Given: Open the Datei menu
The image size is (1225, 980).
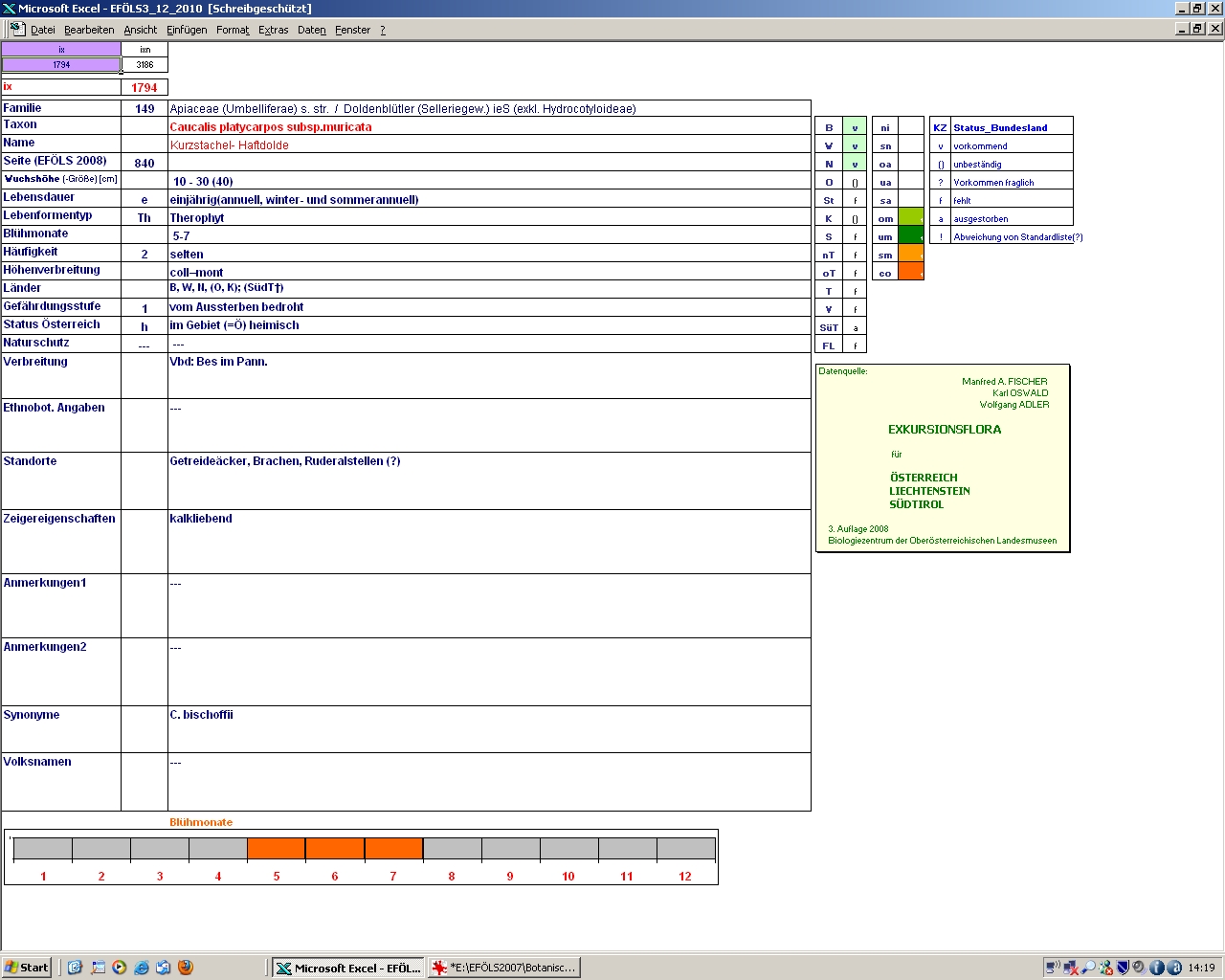Looking at the screenshot, I should coord(42,30).
